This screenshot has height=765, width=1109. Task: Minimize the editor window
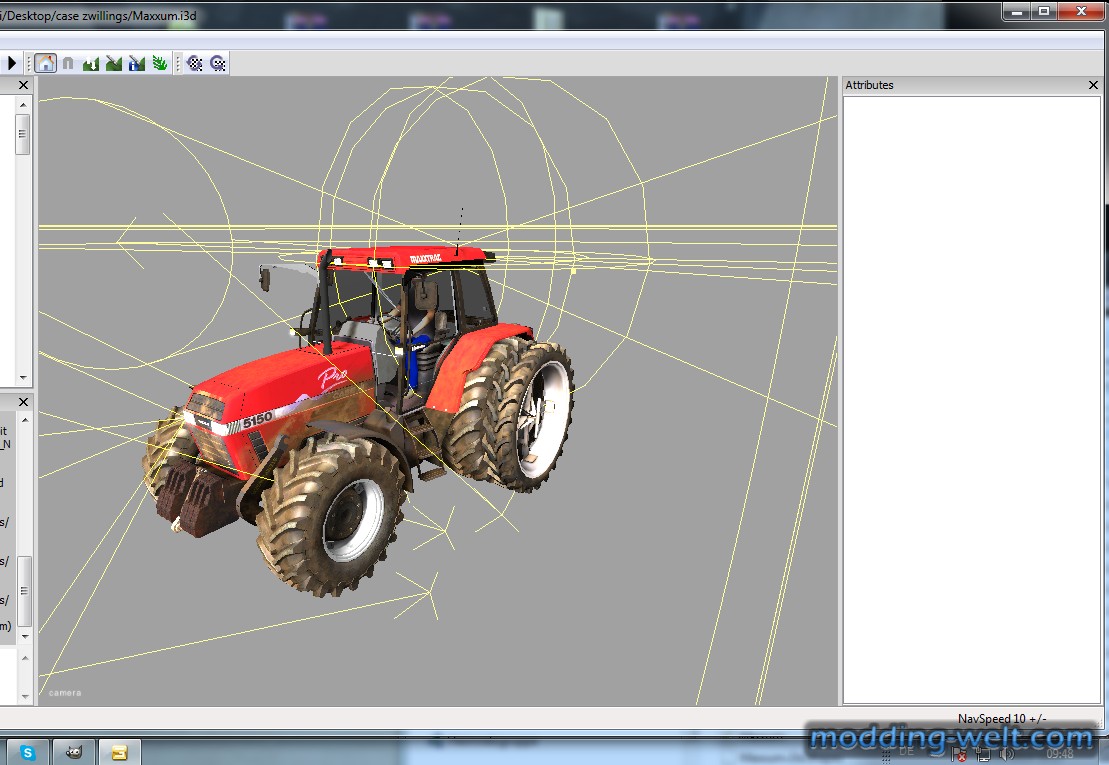(1017, 11)
